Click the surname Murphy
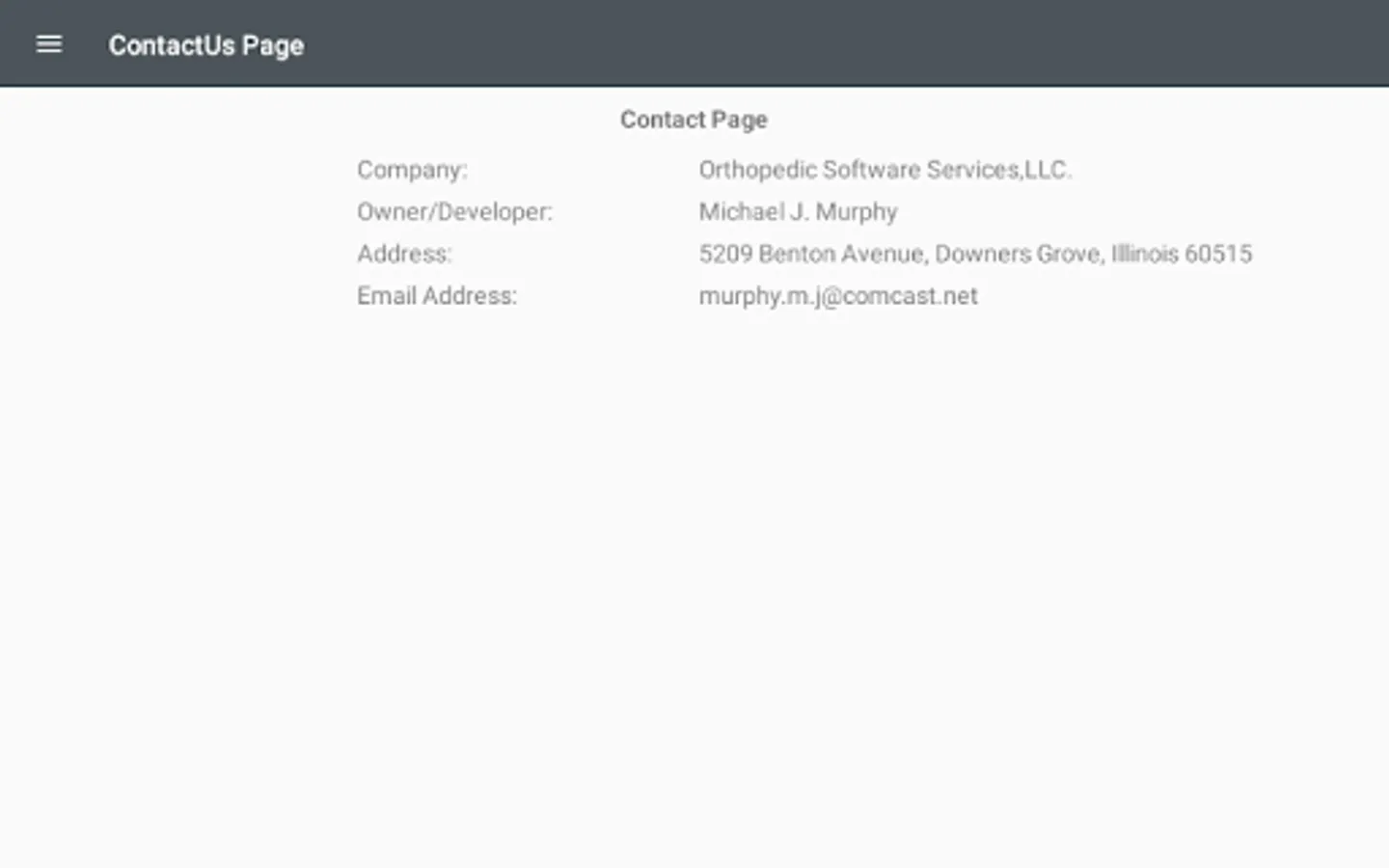Image resolution: width=1389 pixels, height=868 pixels. coord(857,212)
